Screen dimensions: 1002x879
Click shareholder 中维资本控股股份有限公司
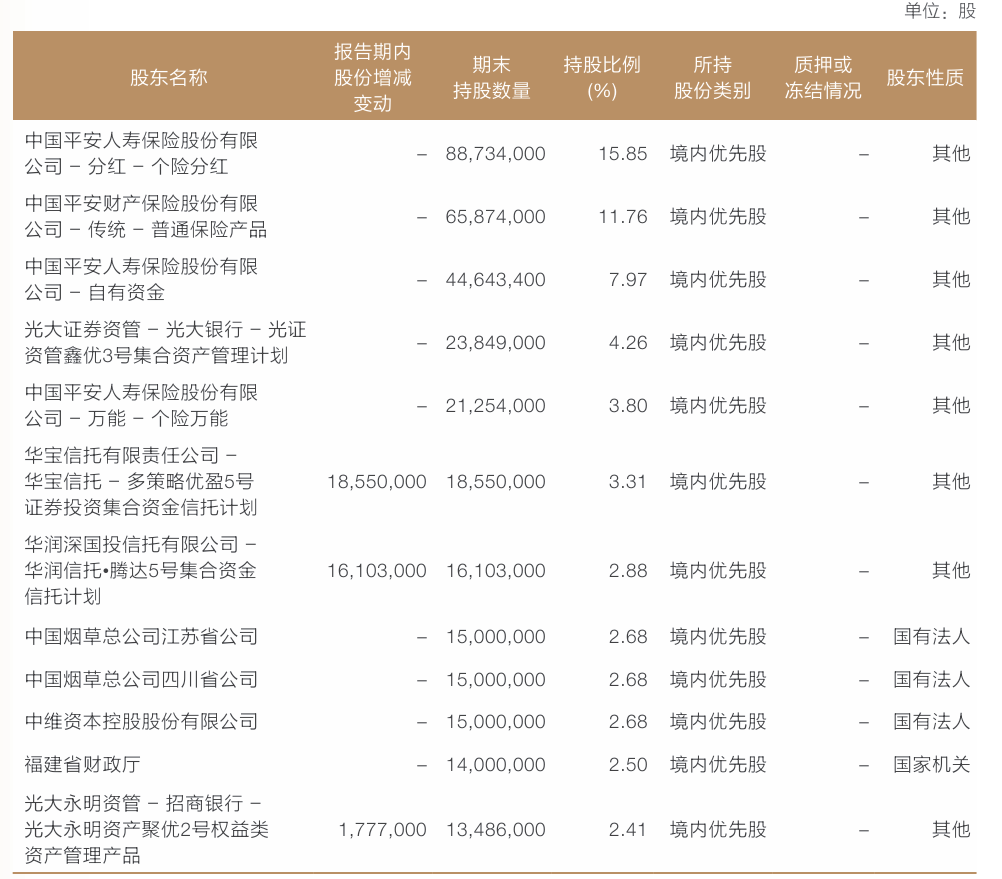click(141, 722)
